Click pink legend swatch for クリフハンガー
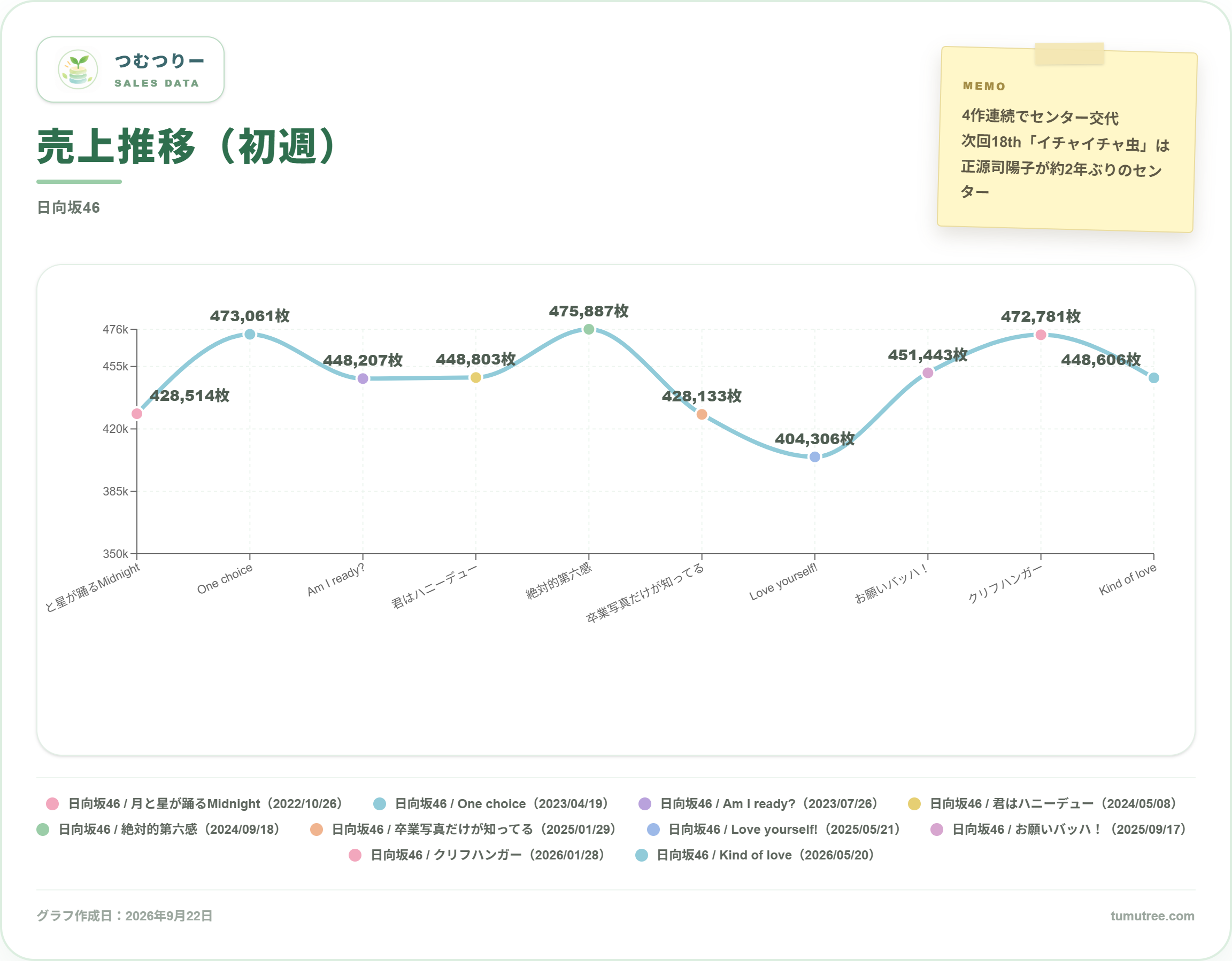This screenshot has width=1232, height=961. pyautogui.click(x=355, y=855)
